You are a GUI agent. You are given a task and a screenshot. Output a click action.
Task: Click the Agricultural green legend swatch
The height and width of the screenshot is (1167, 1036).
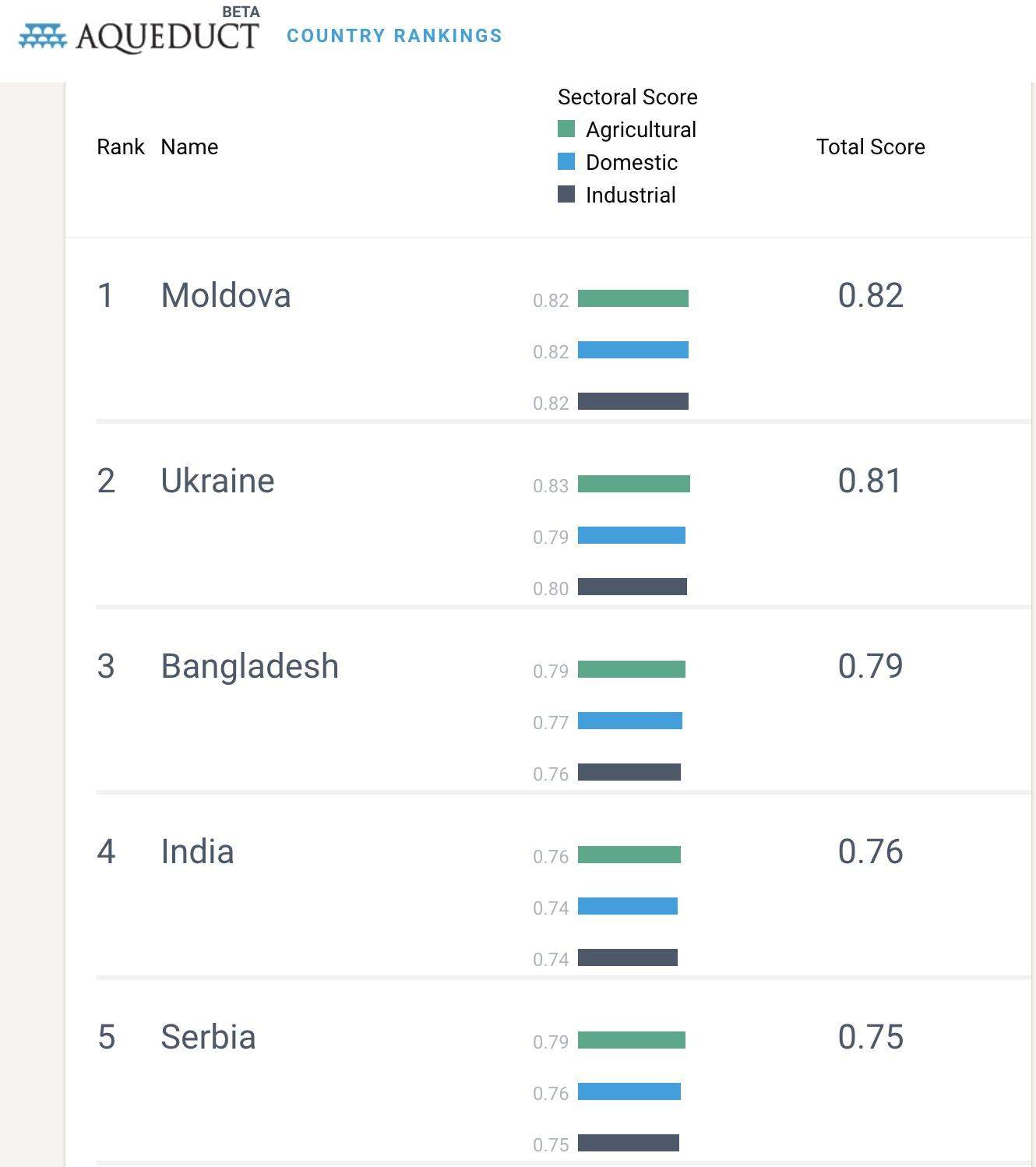pos(566,129)
